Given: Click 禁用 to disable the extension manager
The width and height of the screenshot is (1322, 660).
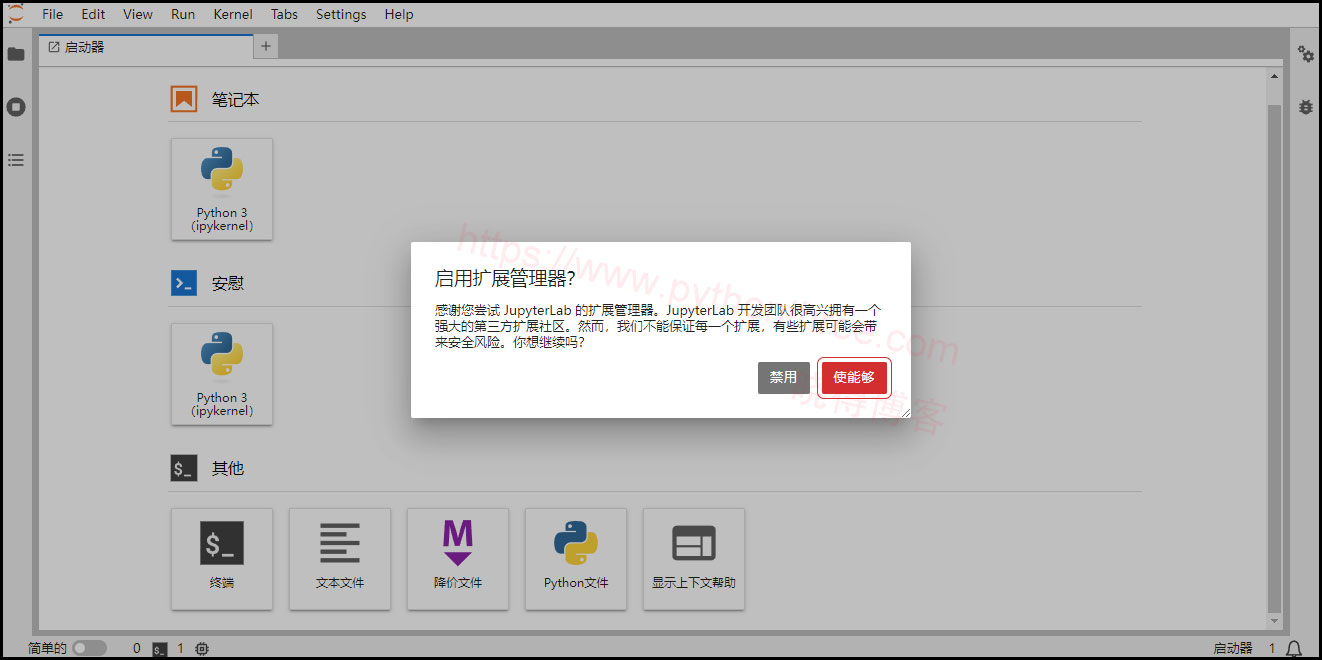Looking at the screenshot, I should [784, 377].
